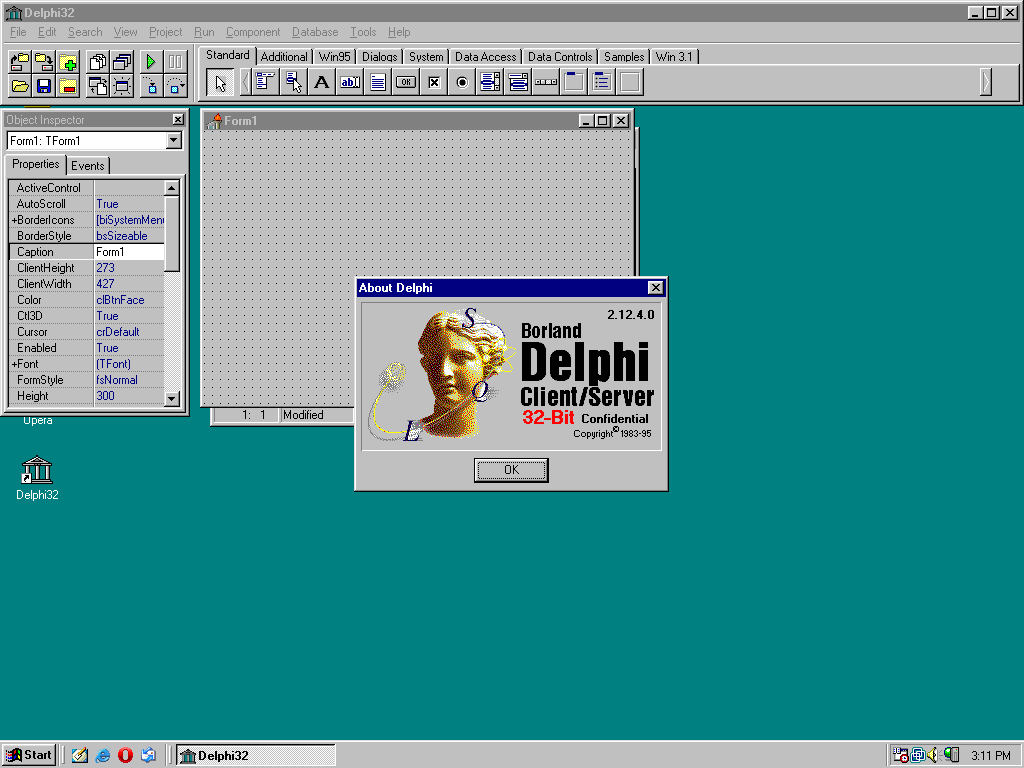Select the RadioGroup component
Image resolution: width=1024 pixels, height=768 pixels.
tap(602, 82)
